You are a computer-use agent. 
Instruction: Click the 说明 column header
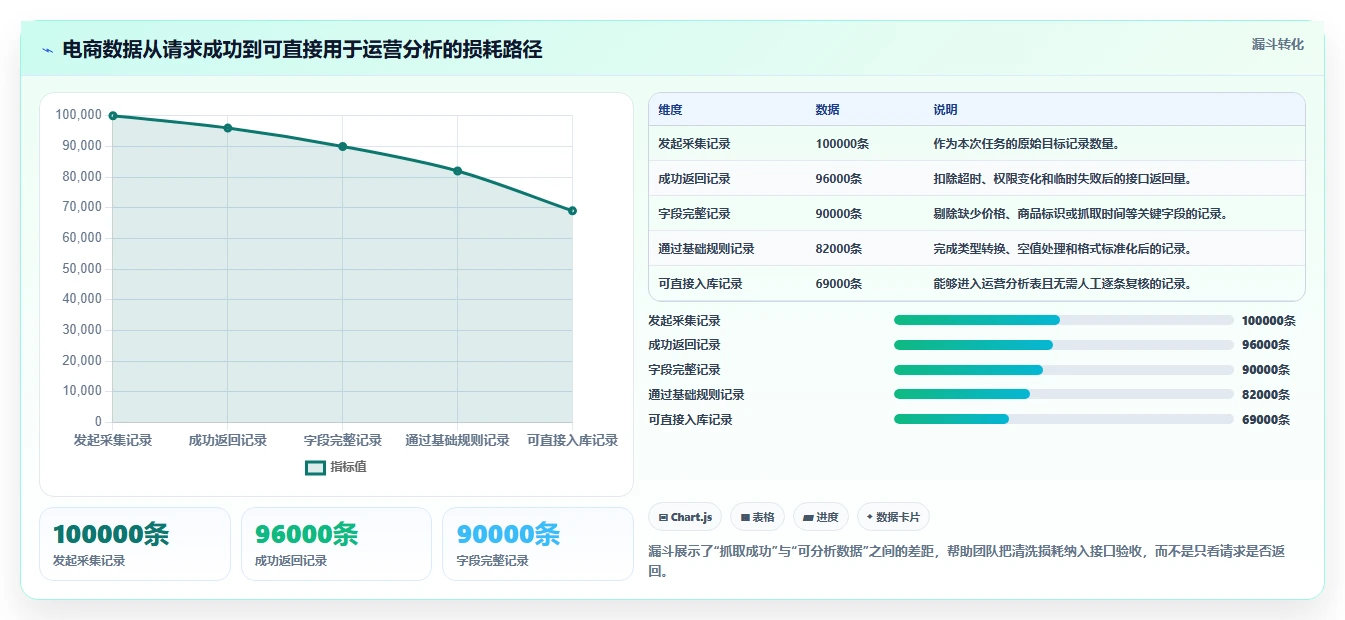tap(945, 110)
